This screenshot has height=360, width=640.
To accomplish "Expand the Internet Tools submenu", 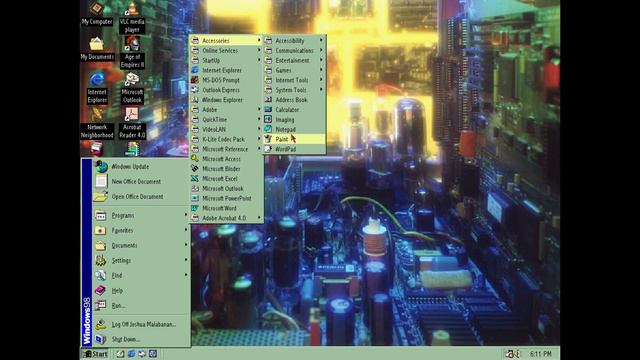I will 294,80.
